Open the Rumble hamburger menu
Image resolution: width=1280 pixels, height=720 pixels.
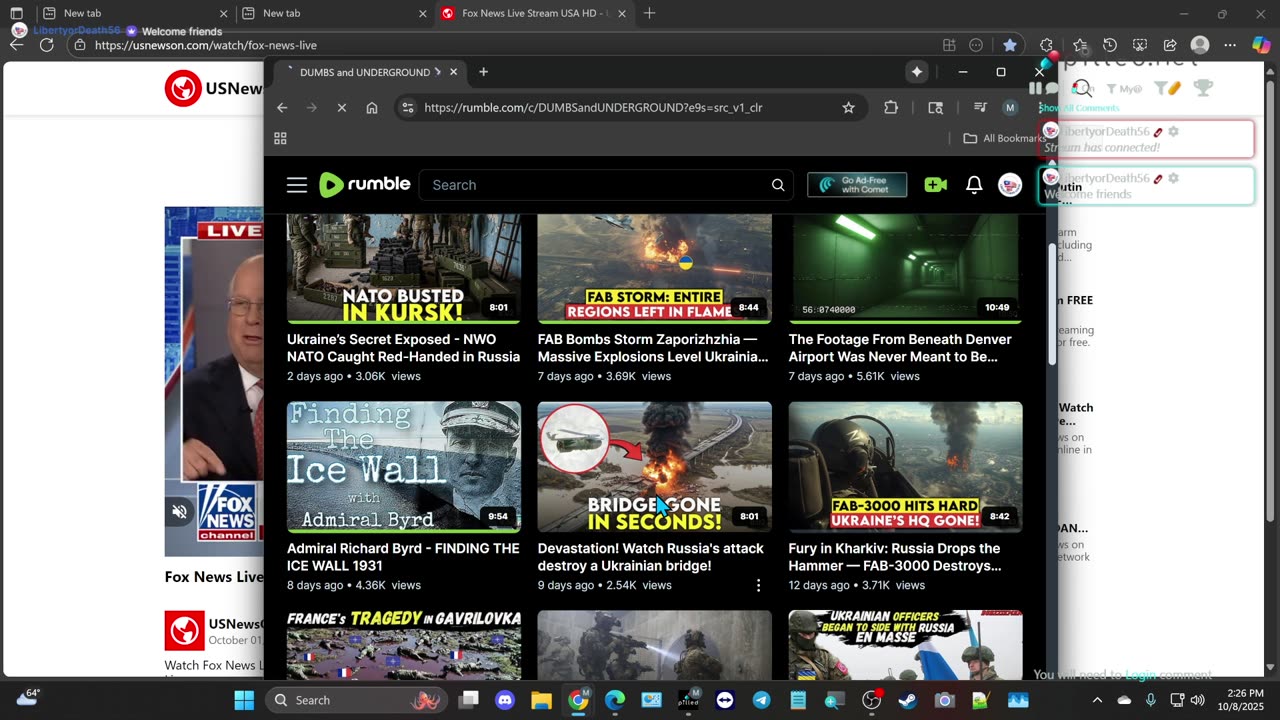click(296, 185)
